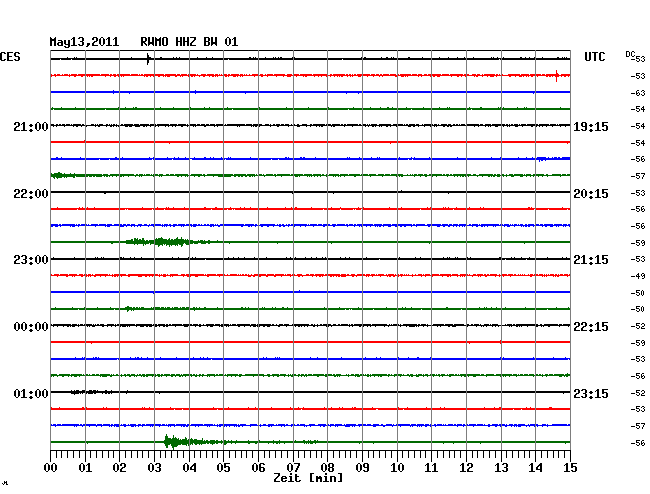This screenshot has height=494, width=650.
Task: Select the 21:00 local time label
Action: pos(31,126)
